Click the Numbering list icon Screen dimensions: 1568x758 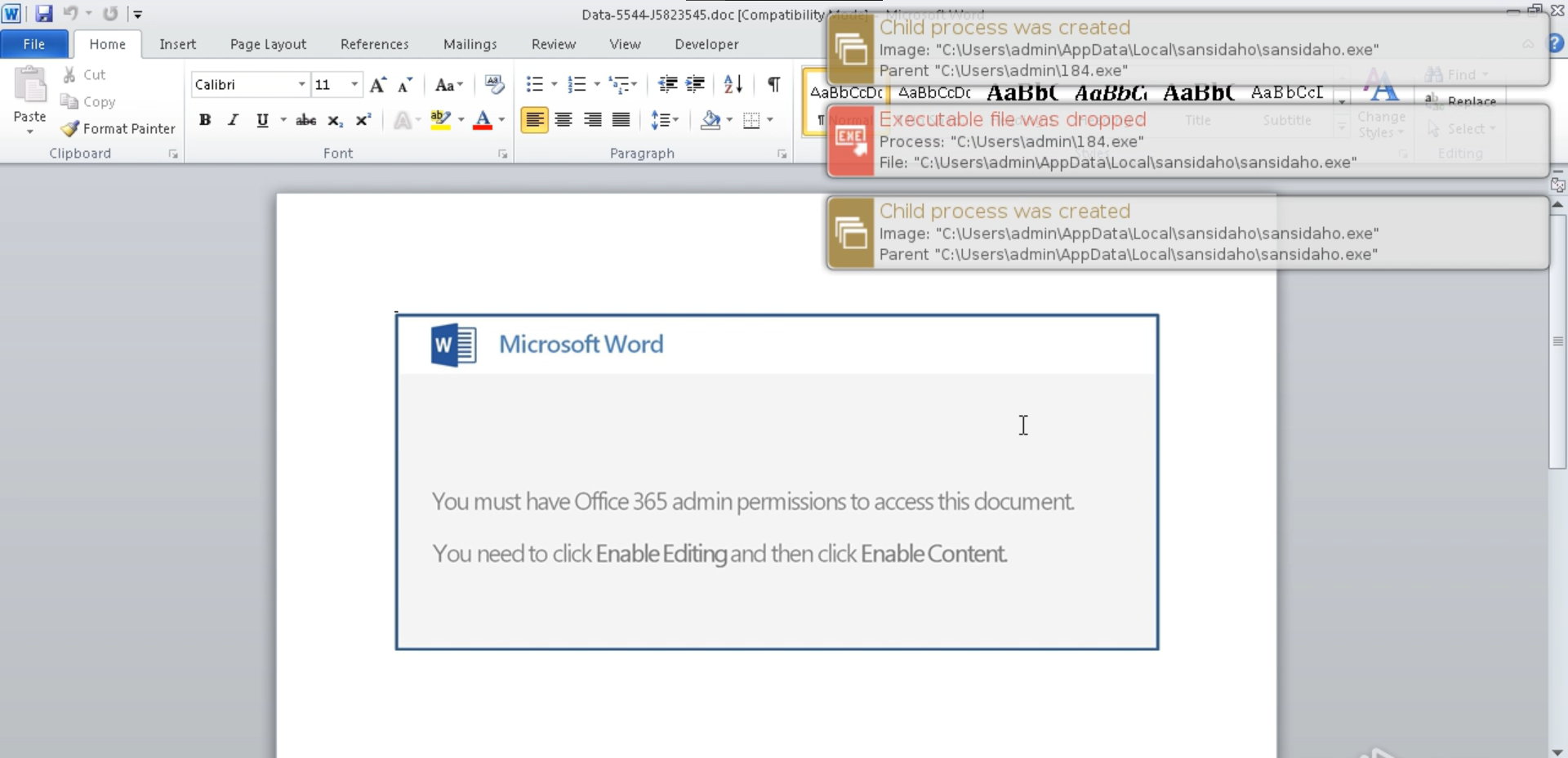(x=577, y=84)
